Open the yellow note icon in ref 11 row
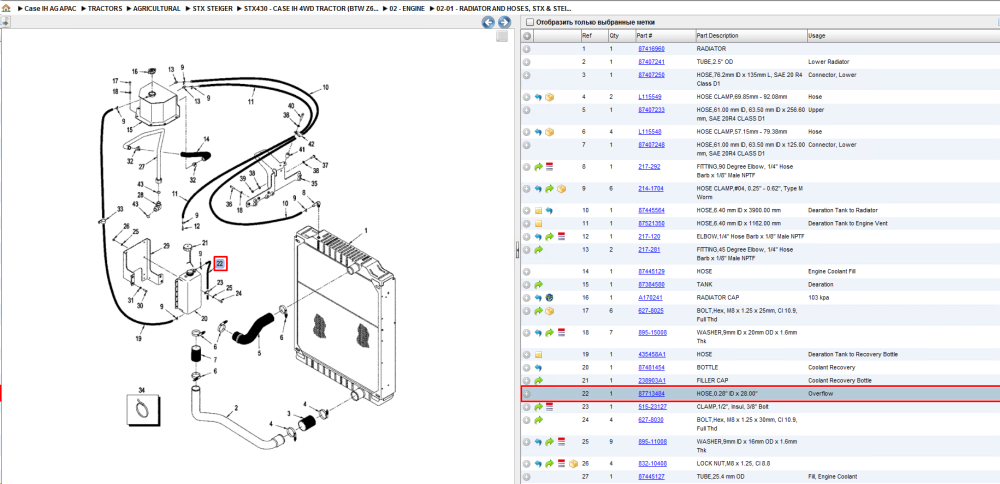This screenshot has height=484, width=1000. point(538,224)
